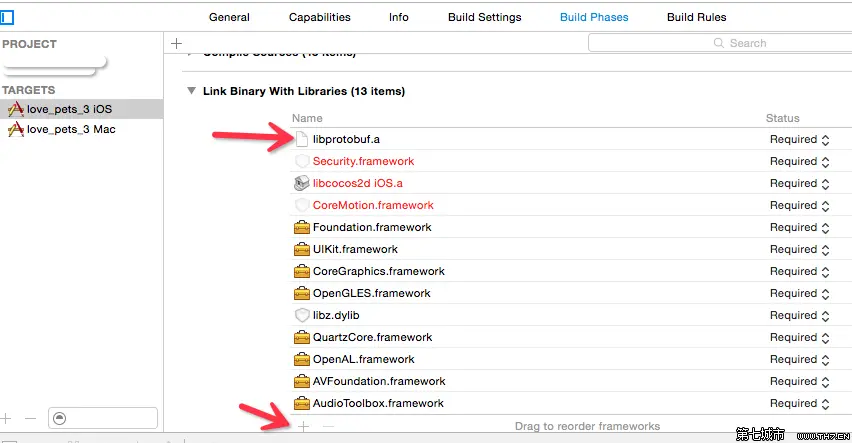
Task: Remove selected library with minus button below list
Action: click(328, 427)
